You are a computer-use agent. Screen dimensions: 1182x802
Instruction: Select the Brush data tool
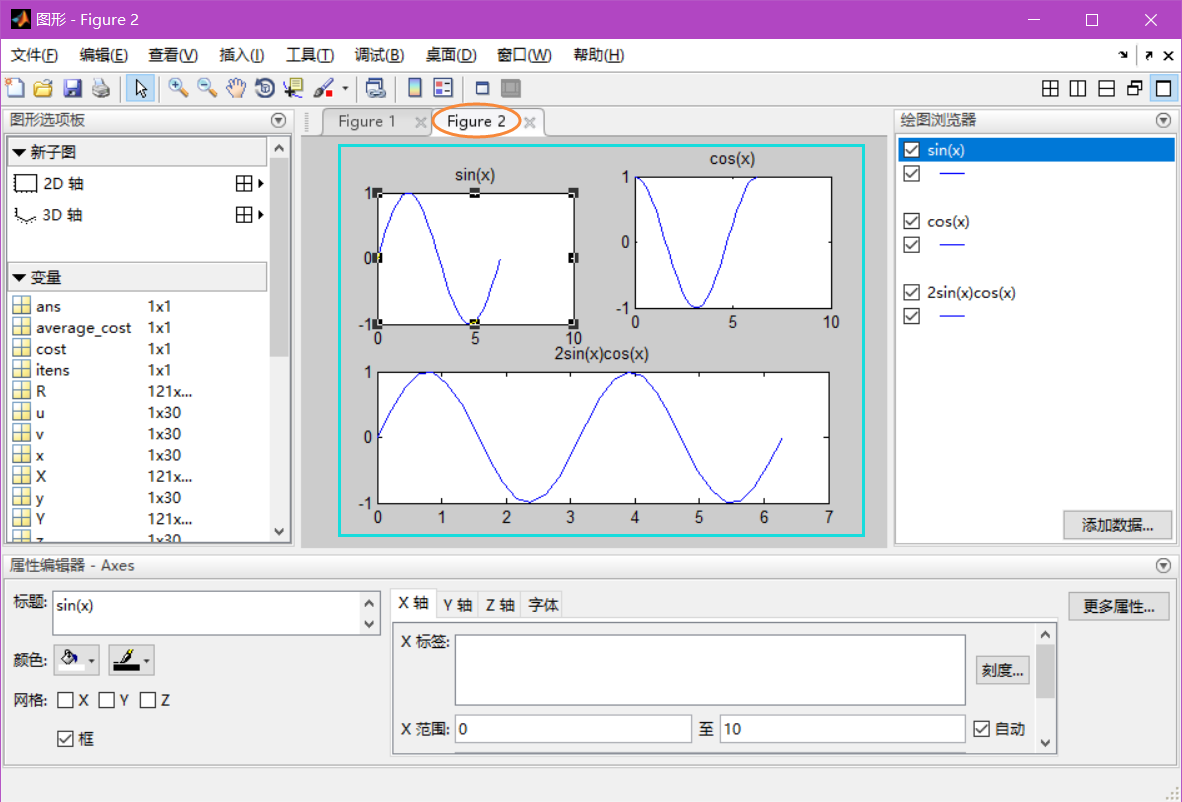(x=323, y=88)
